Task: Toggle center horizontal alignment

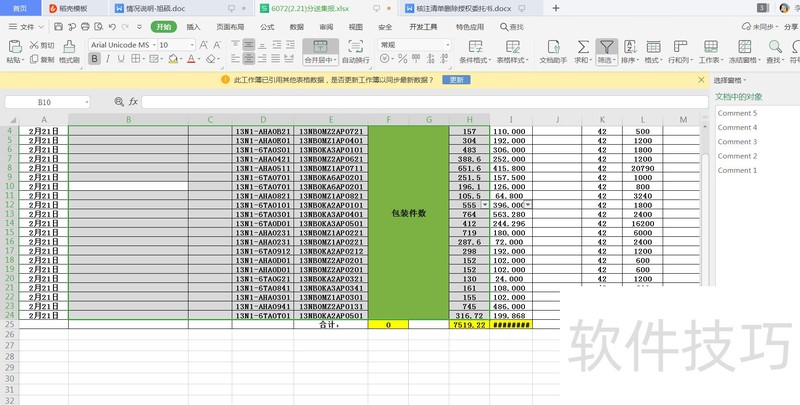Action: tap(248, 59)
